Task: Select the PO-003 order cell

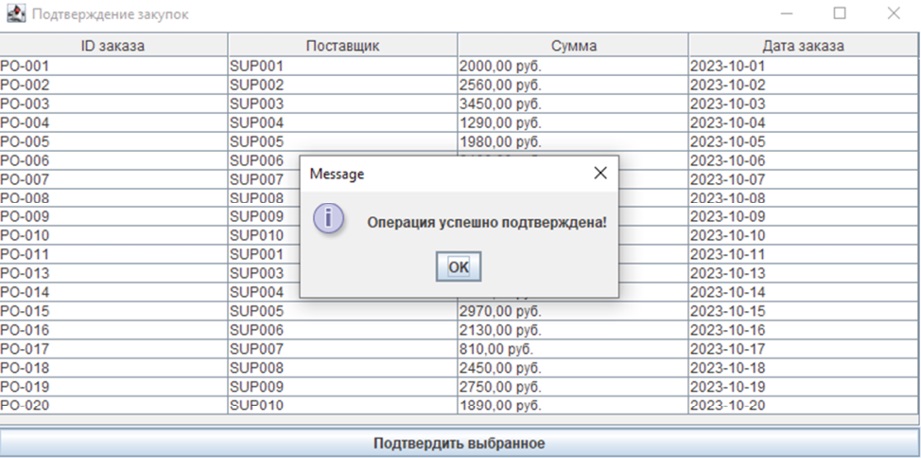Action: point(114,104)
